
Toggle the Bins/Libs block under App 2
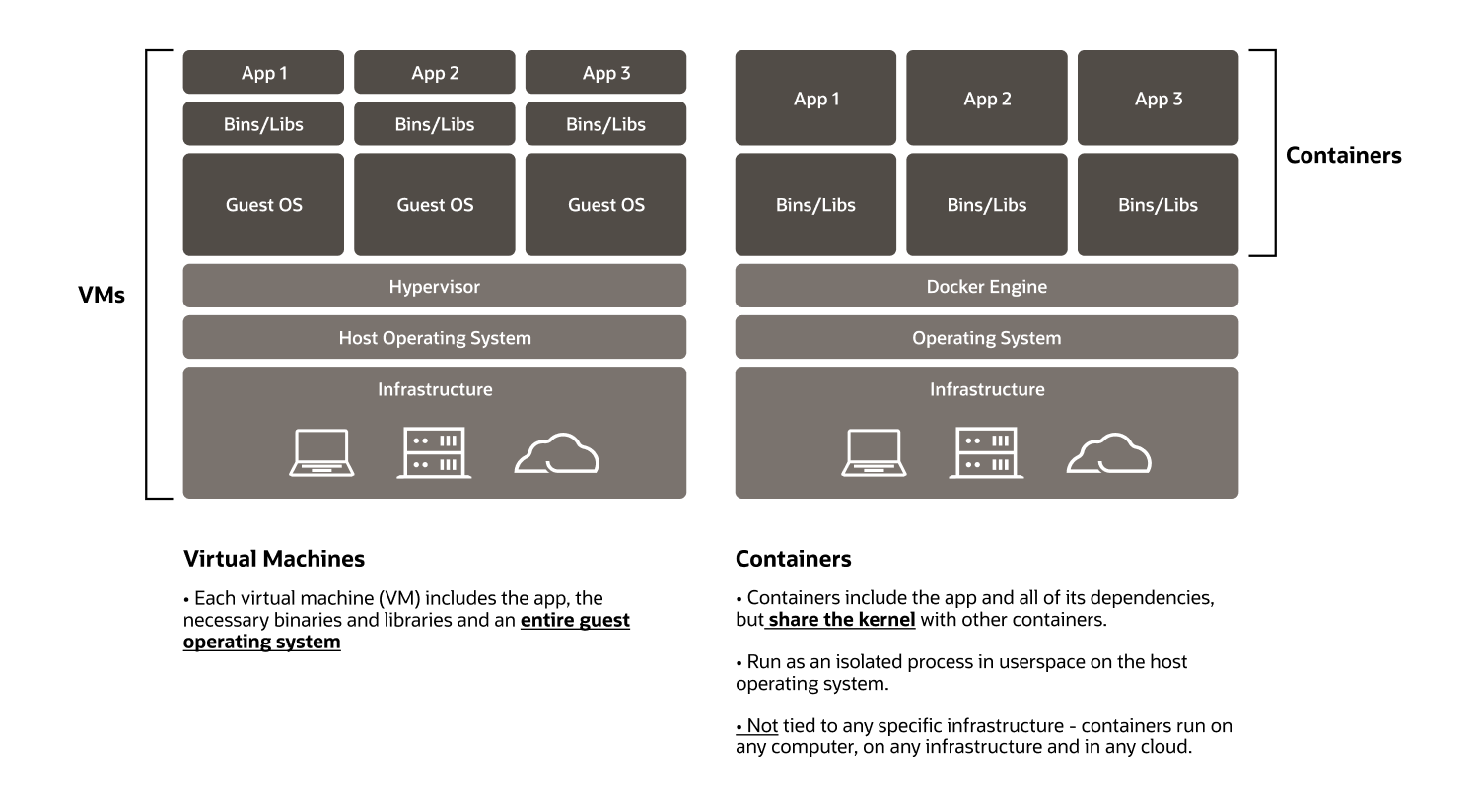435,123
